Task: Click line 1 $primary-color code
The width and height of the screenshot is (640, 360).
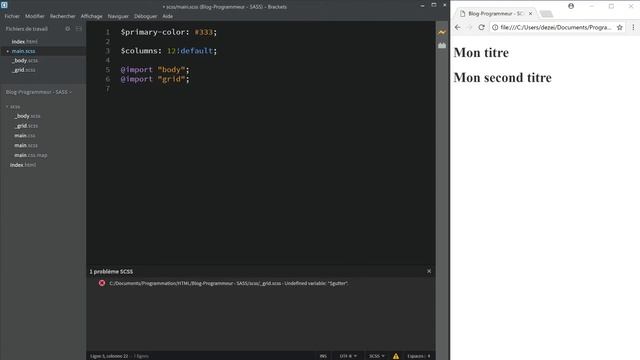Action: tap(169, 32)
